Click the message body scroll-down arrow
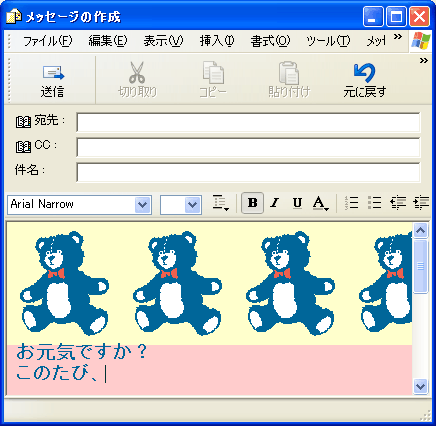436x426 pixels. click(420, 386)
